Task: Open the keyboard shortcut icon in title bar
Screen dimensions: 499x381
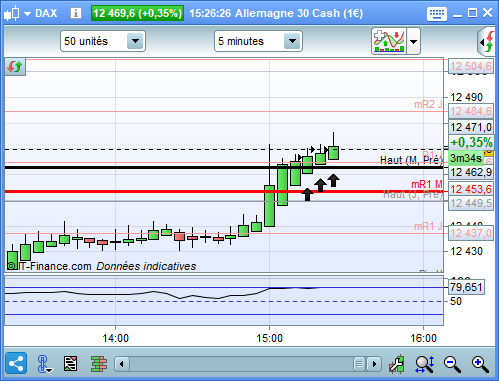Action: click(x=437, y=14)
